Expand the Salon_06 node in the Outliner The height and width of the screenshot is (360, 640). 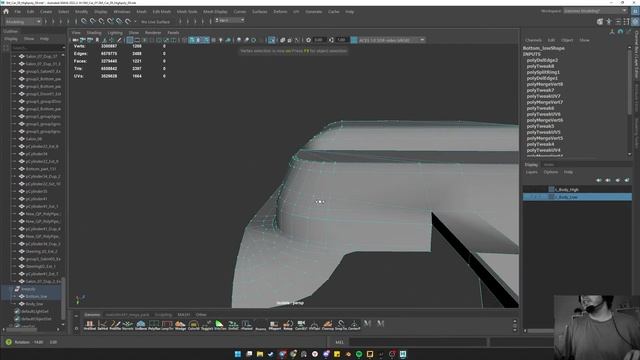click(x=14, y=139)
